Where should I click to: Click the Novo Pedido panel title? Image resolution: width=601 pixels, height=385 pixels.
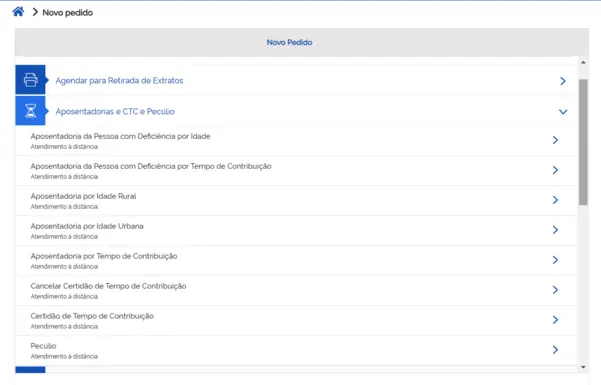tap(289, 42)
